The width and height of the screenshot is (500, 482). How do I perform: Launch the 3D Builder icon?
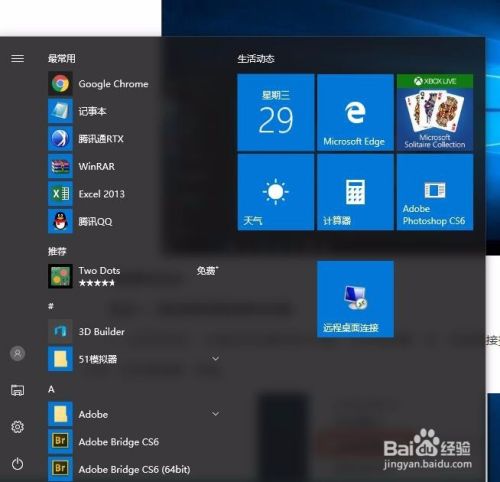tap(60, 331)
